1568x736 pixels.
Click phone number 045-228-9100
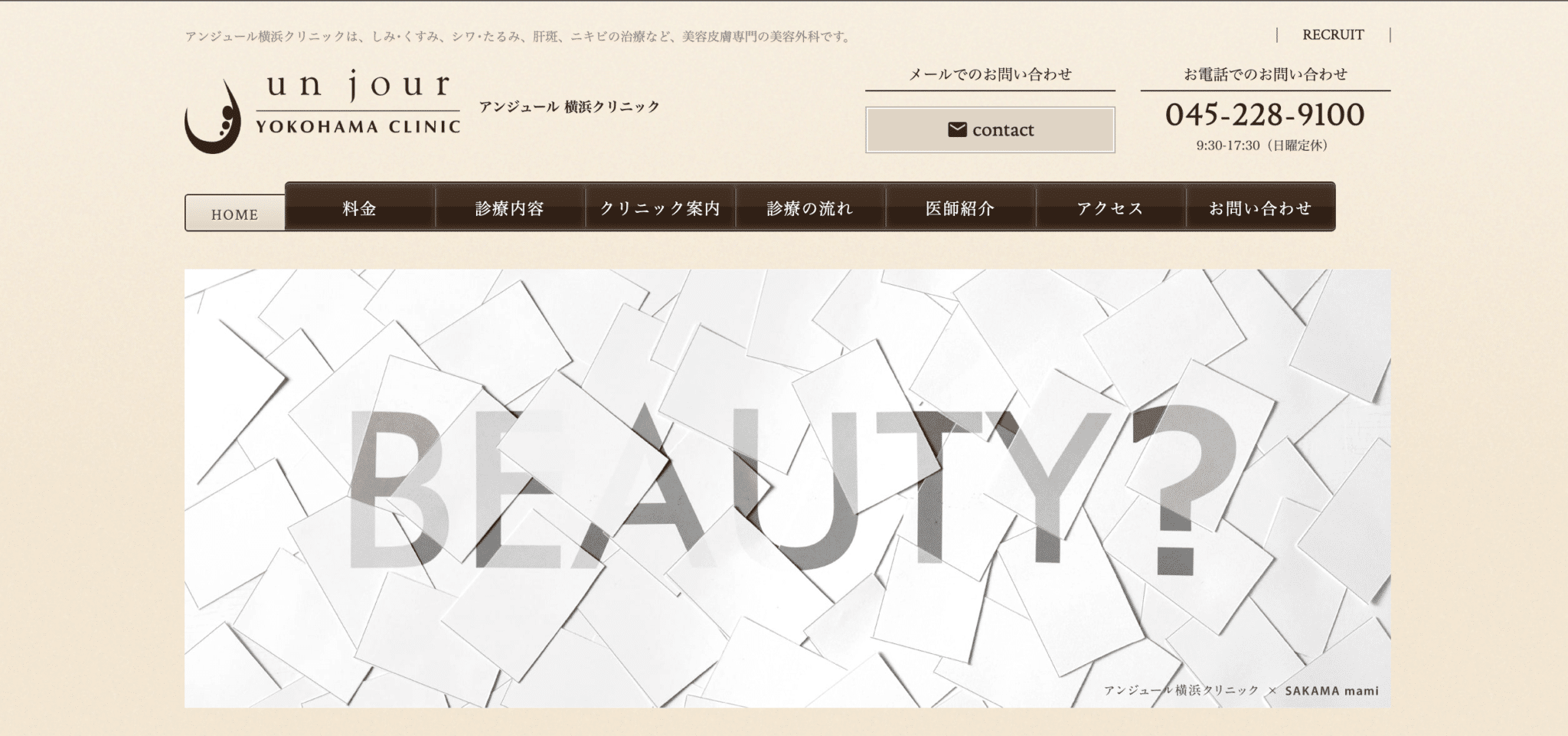1265,115
